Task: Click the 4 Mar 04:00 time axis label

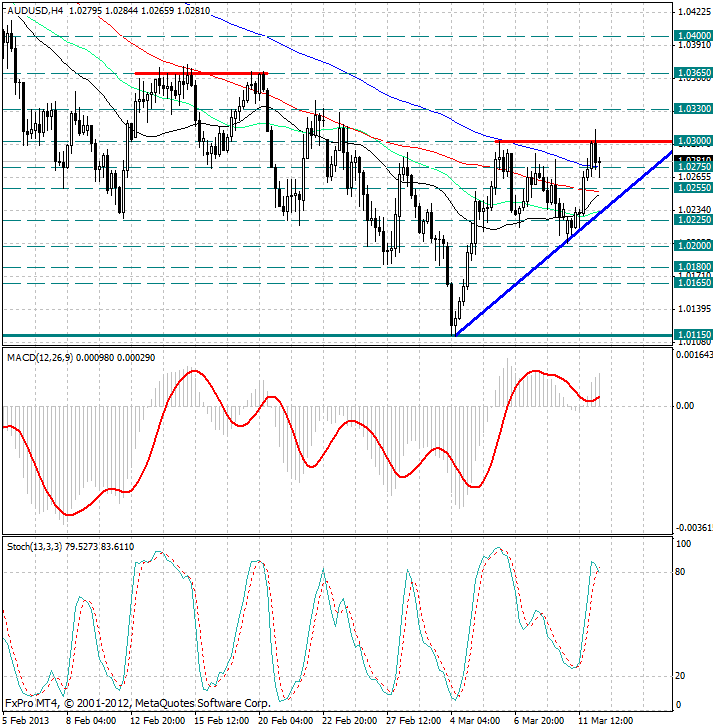Action: [x=475, y=721]
